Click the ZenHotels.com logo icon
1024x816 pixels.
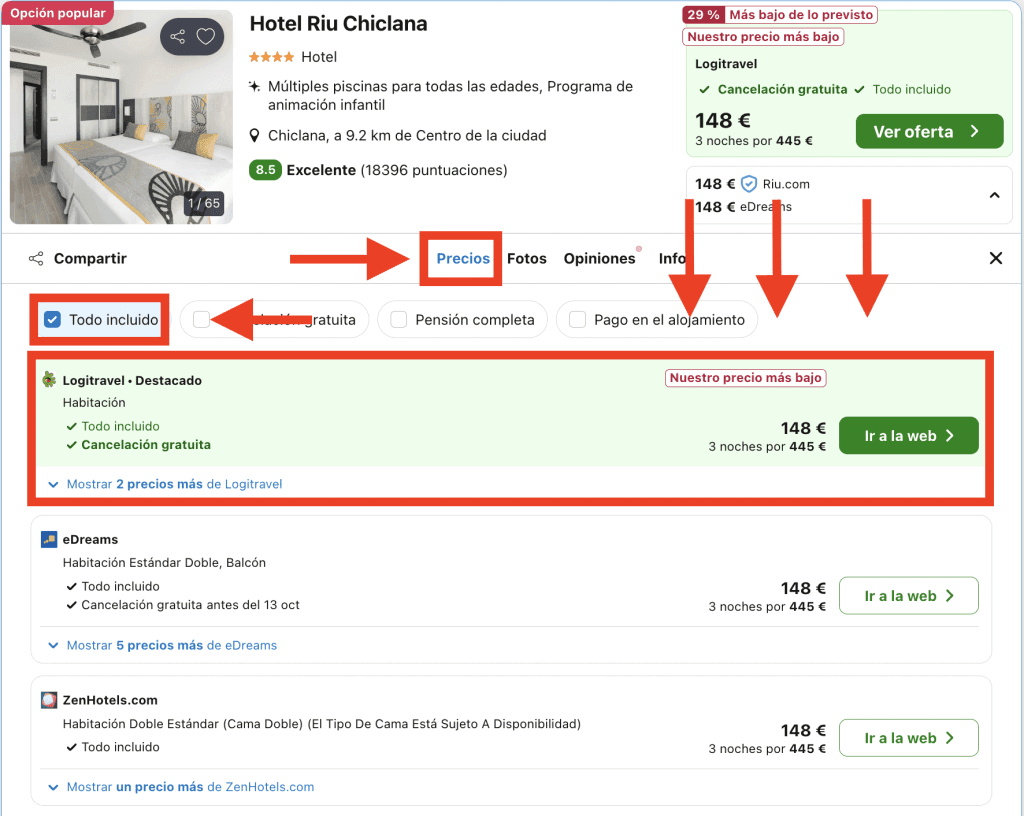(49, 700)
